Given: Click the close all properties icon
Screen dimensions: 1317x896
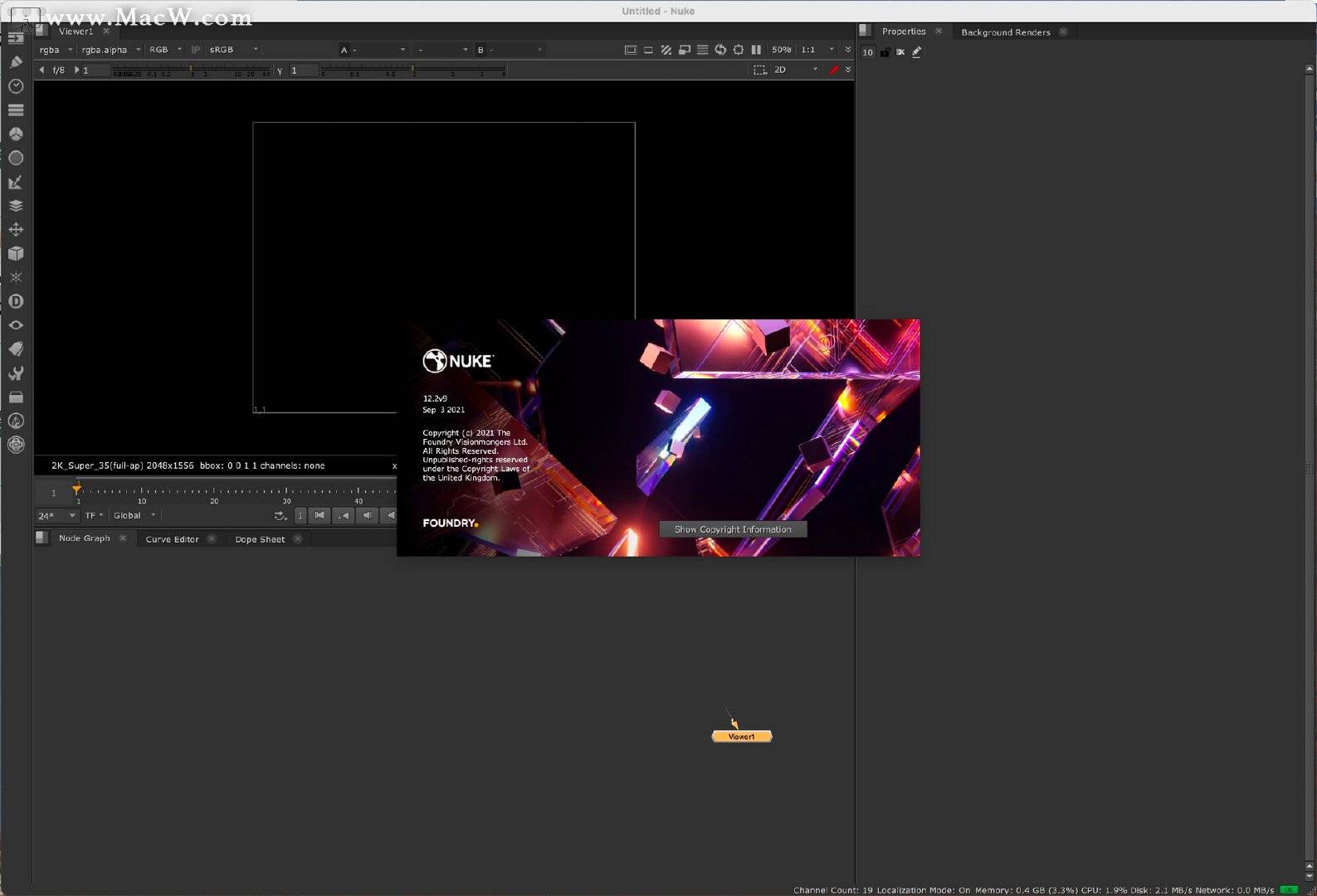Looking at the screenshot, I should pos(900,51).
